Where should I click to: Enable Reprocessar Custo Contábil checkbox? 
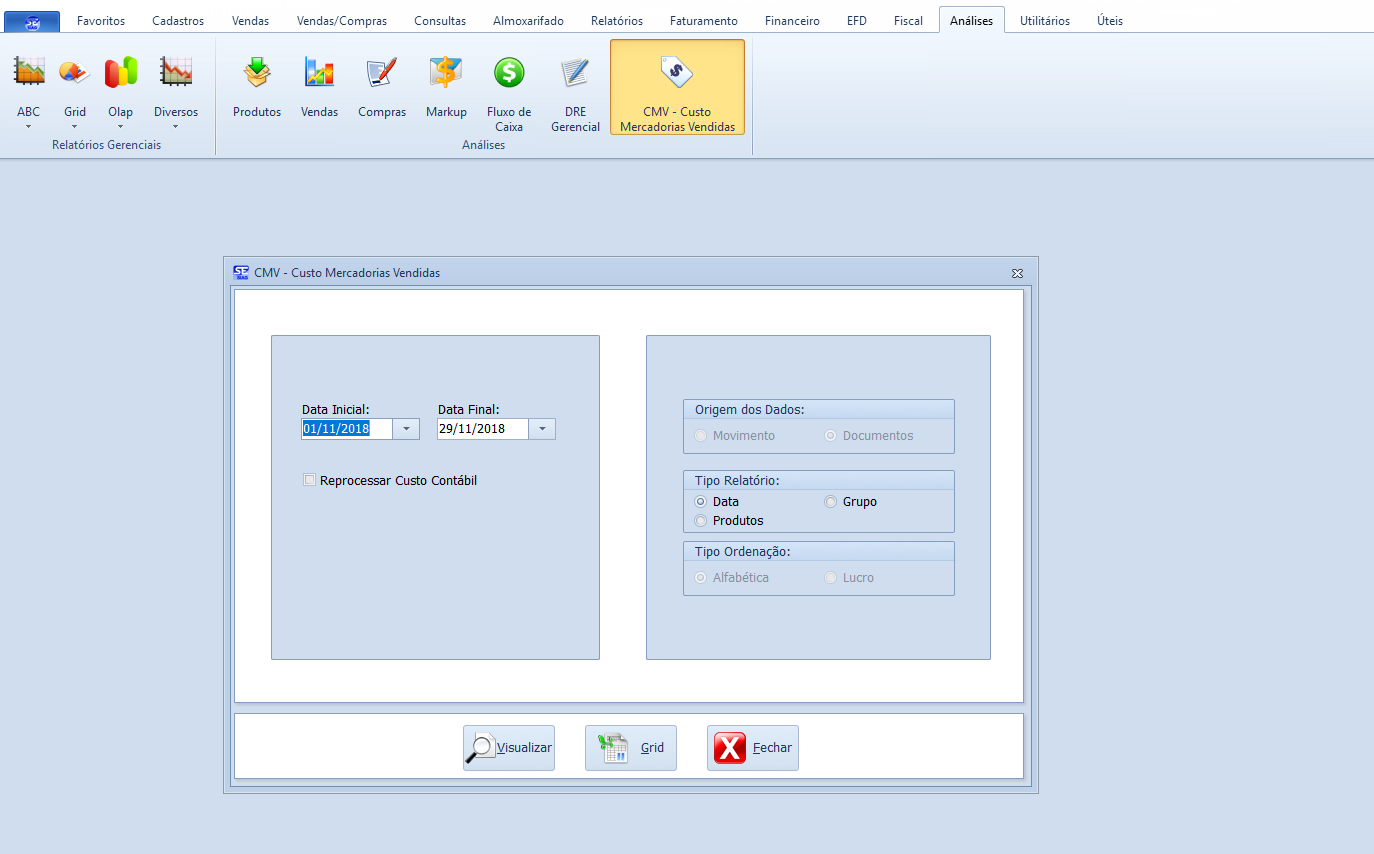pos(310,480)
